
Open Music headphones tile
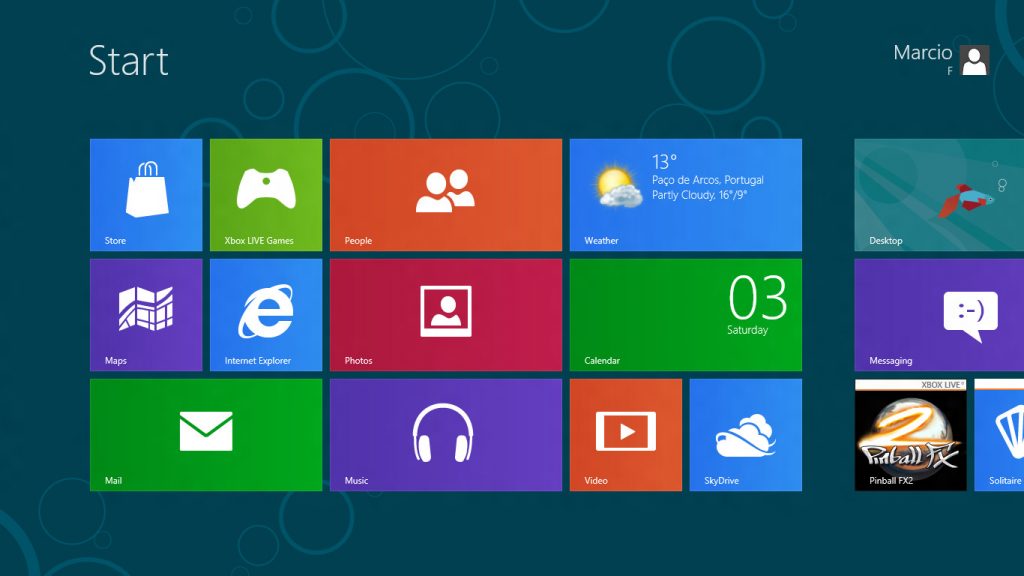tap(445, 435)
